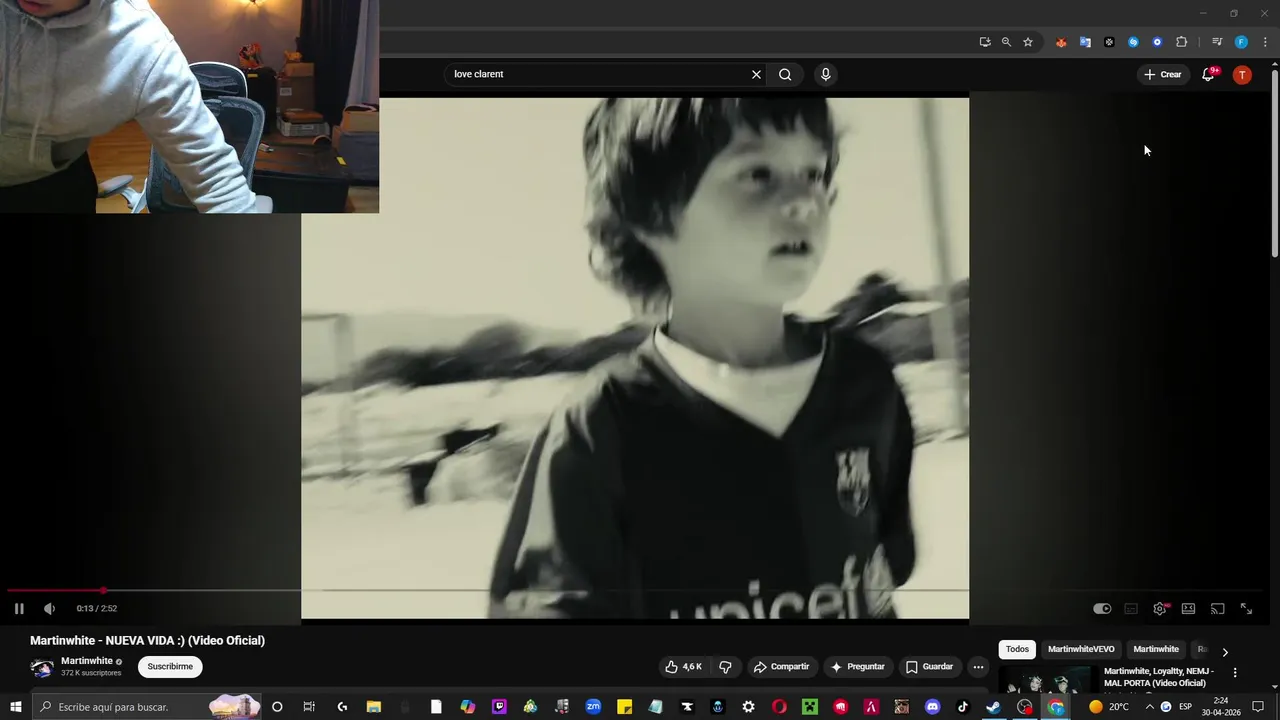Open the Windows notification center icon
The width and height of the screenshot is (1280, 720).
(x=1258, y=707)
